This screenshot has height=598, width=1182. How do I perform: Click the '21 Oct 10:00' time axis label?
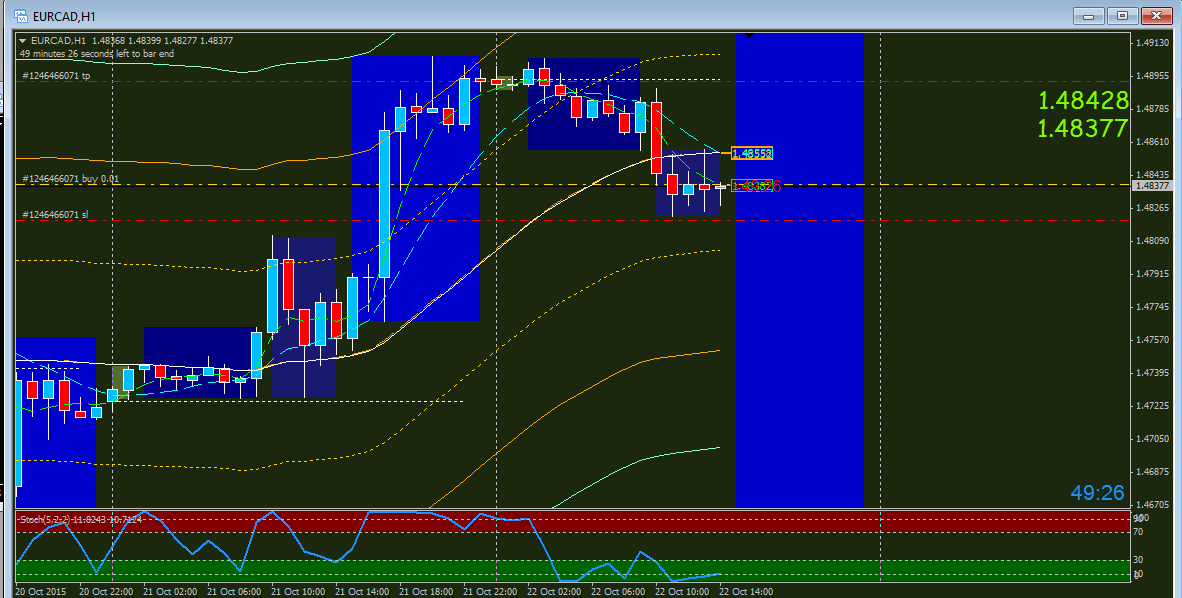(x=298, y=591)
